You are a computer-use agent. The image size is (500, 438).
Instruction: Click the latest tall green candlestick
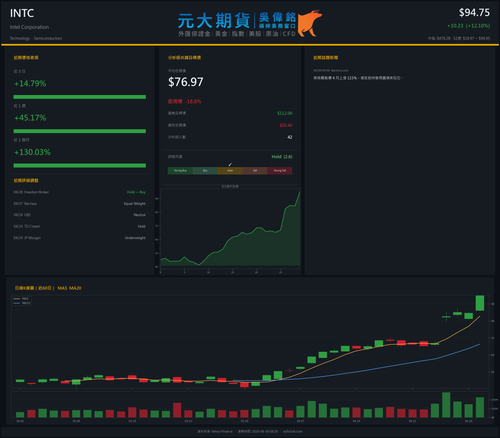(480, 303)
